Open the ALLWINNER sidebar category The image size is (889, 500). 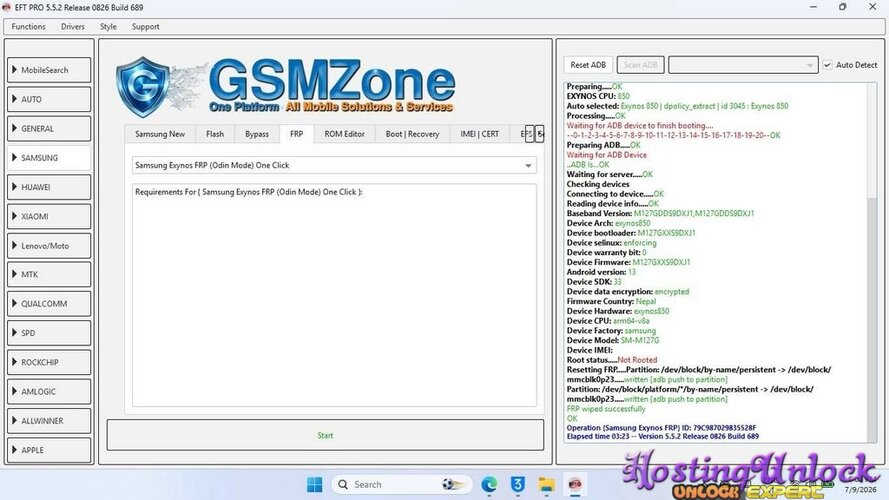(x=49, y=421)
